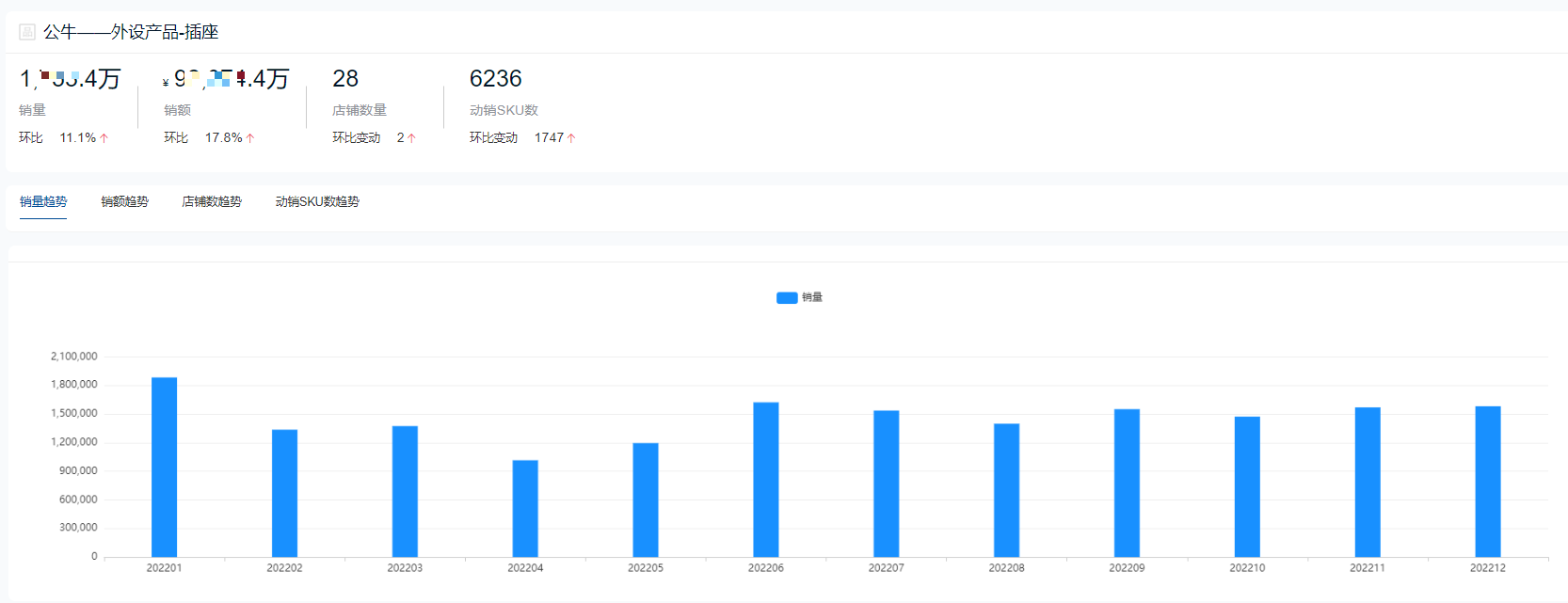Click the 202208 bar in chart
Image resolution: width=1568 pixels, height=603 pixels.
tap(1006, 490)
